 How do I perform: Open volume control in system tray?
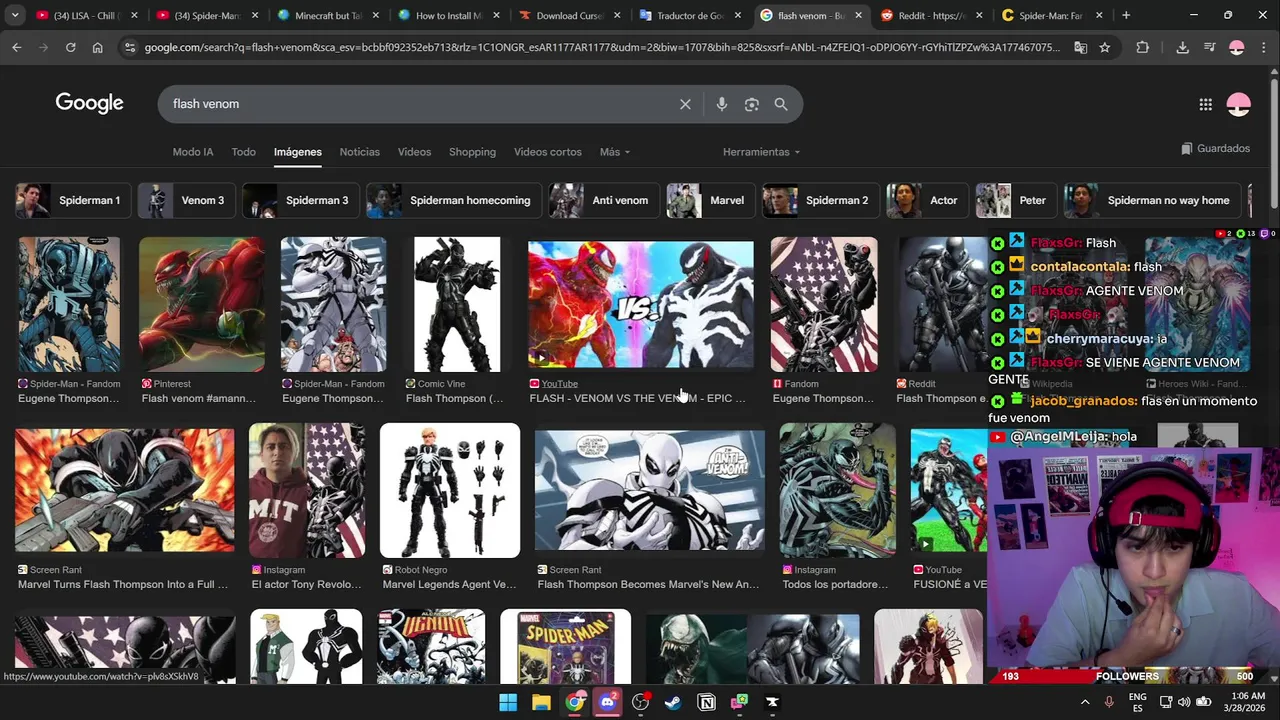coord(1184,702)
